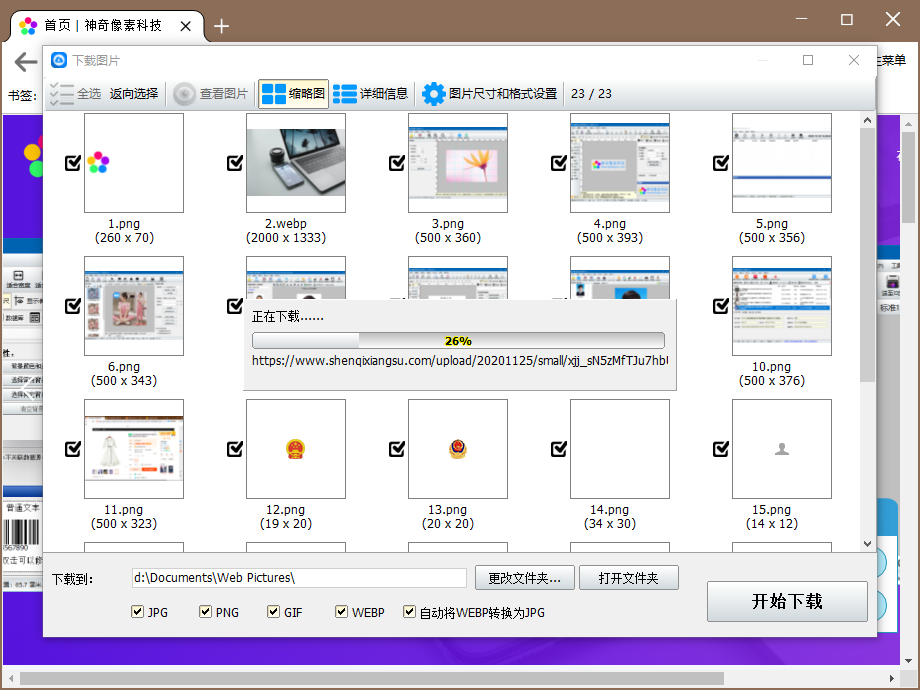920x690 pixels.
Task: Open image size and format settings gear
Action: point(434,94)
